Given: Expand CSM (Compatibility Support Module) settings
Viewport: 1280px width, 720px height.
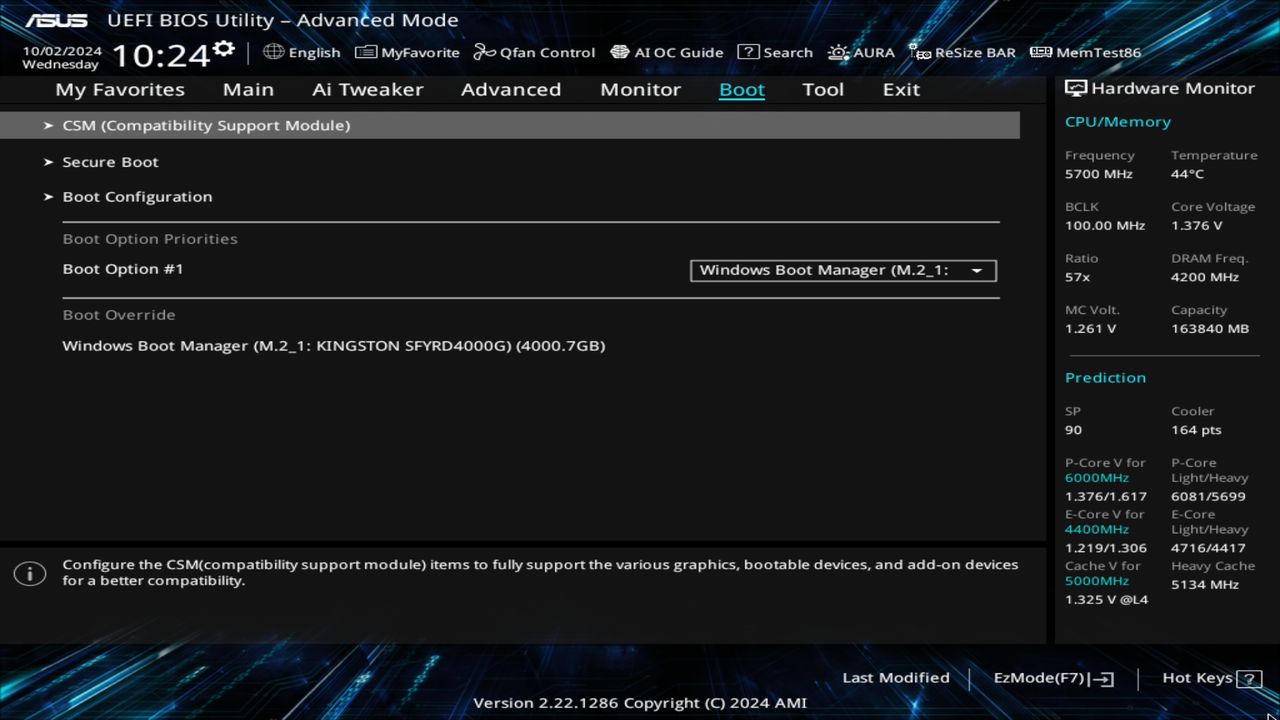Looking at the screenshot, I should click(x=206, y=125).
